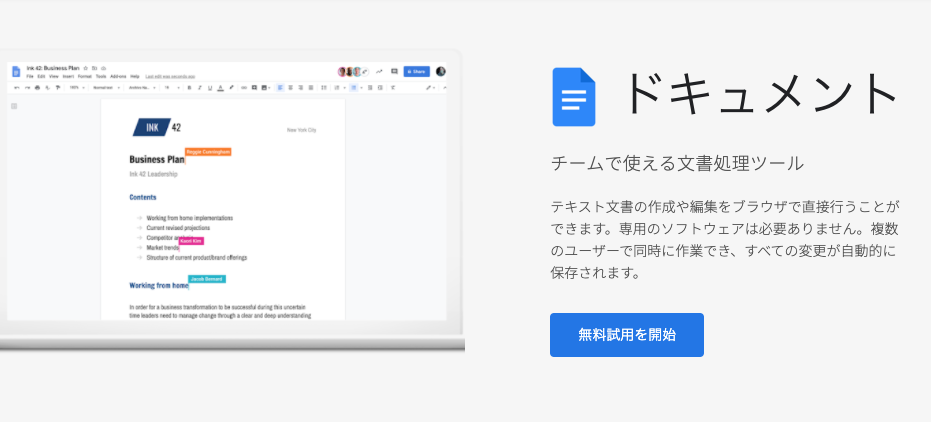Click the INK 42 logo in the document
Viewport: 931px width, 422px height.
[x=157, y=127]
